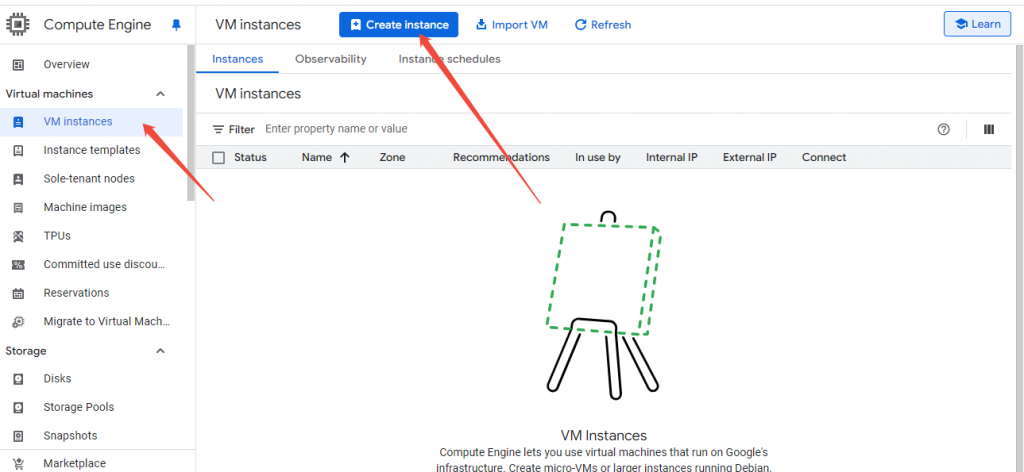Click the Marketplace cart icon
The height and width of the screenshot is (472, 1024).
click(18, 464)
